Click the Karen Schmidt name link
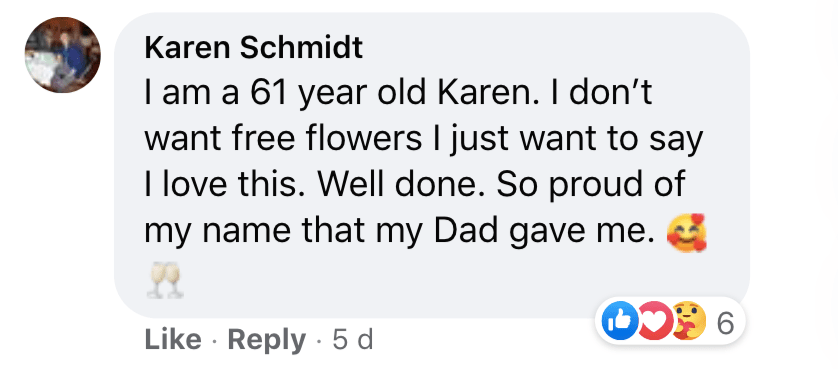 (x=254, y=49)
